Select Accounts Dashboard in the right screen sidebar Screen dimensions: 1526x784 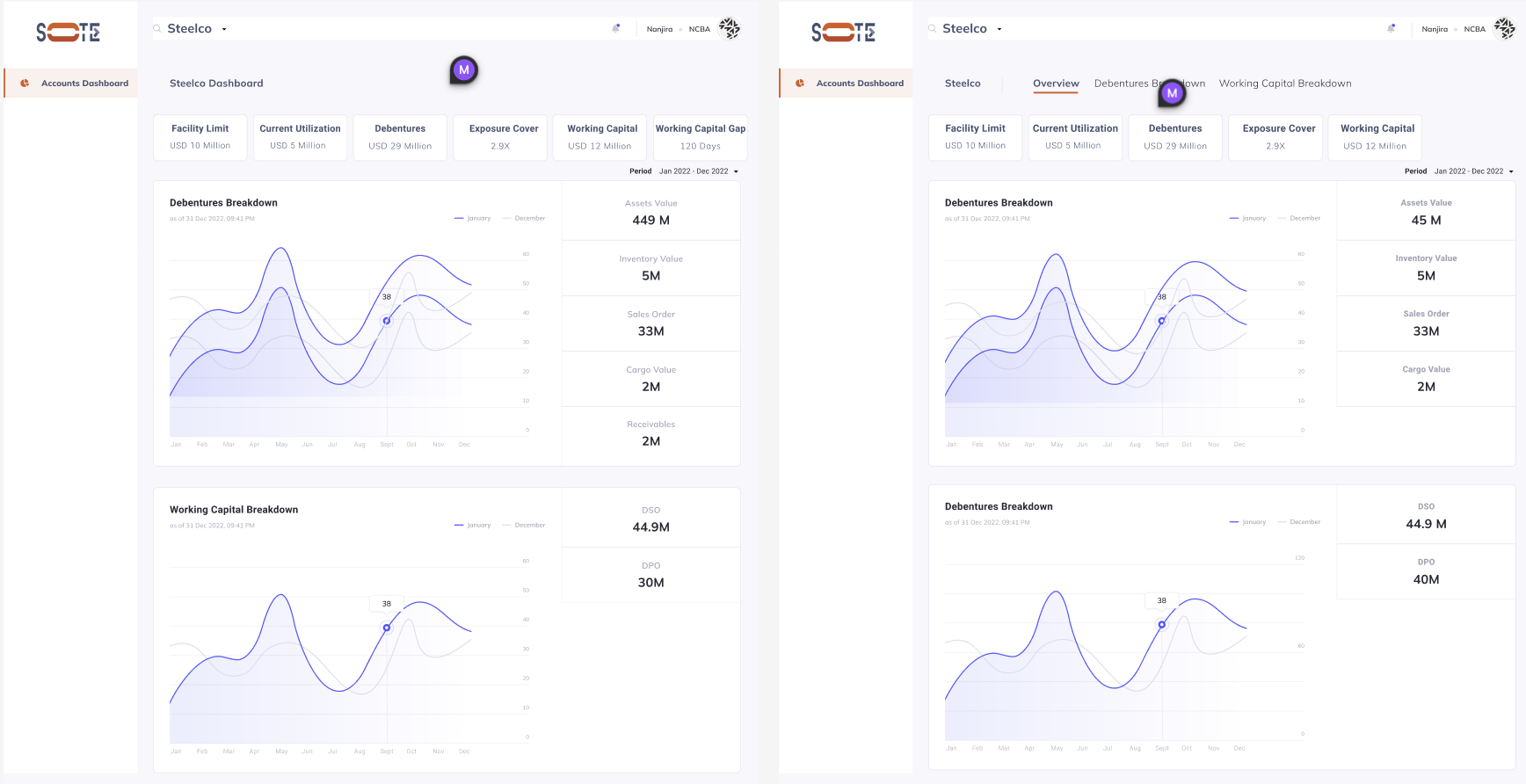tap(847, 83)
